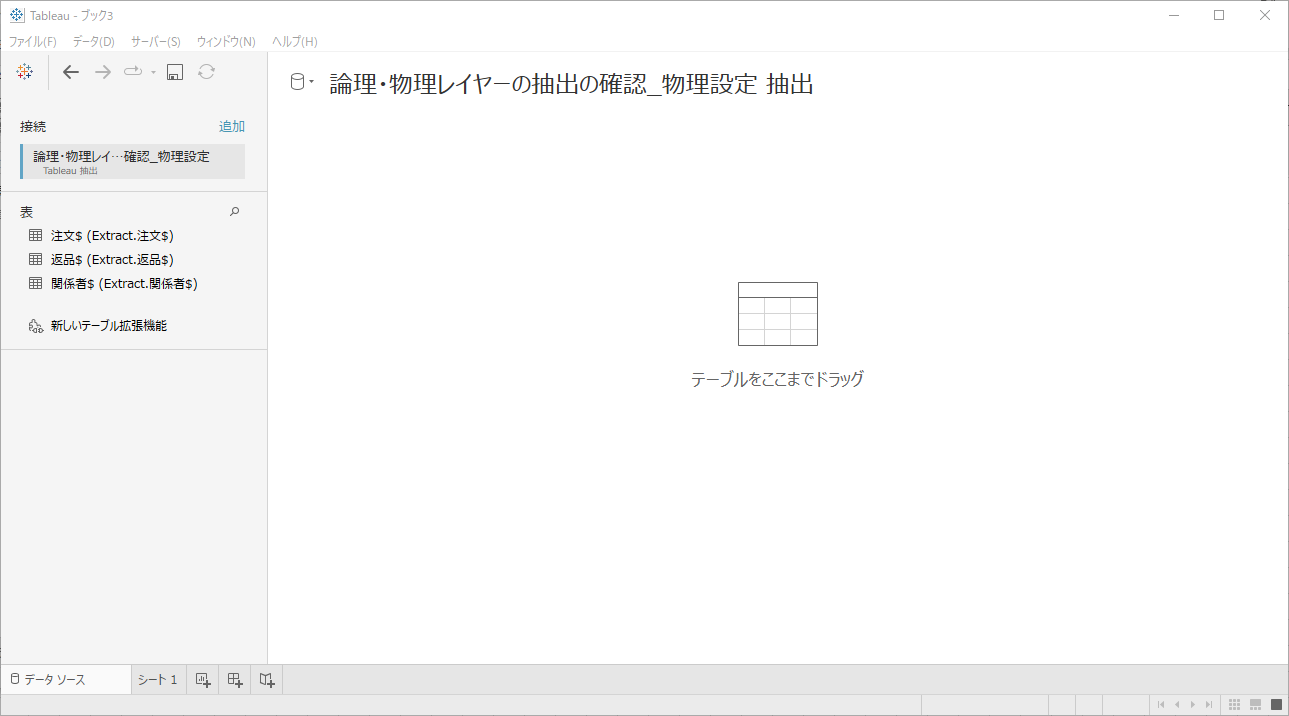Screen dimensions: 1289x716
Task: Click the replay/redo arrow icon
Action: (x=133, y=72)
